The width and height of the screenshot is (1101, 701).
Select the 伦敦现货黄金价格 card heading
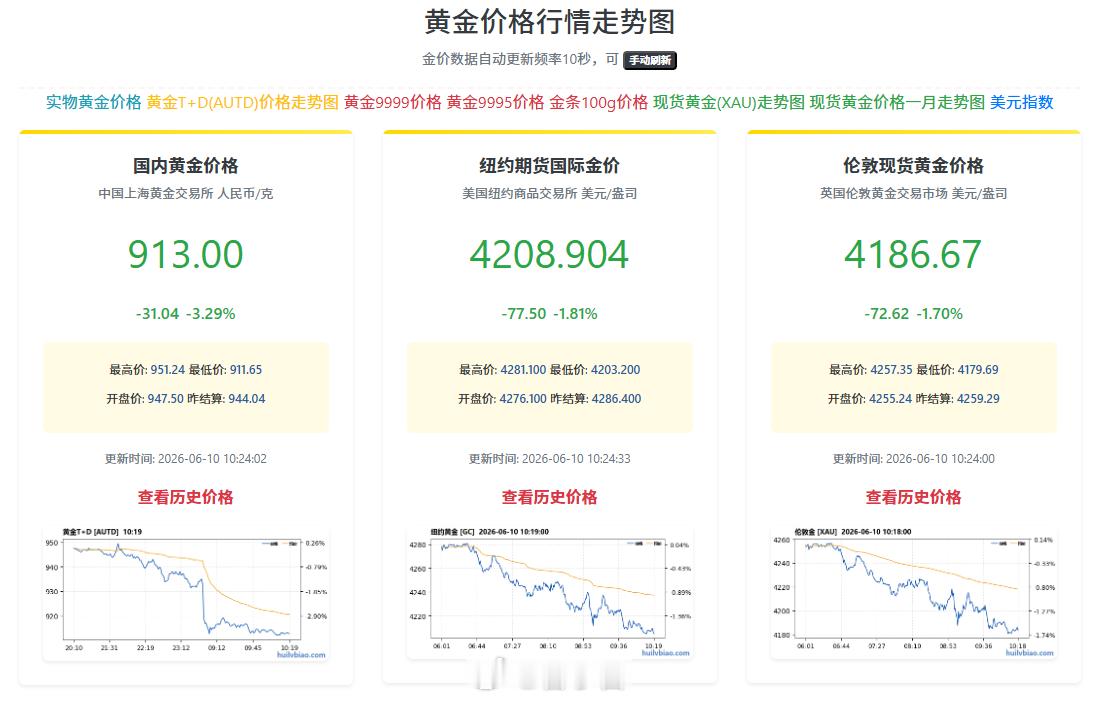click(x=913, y=166)
